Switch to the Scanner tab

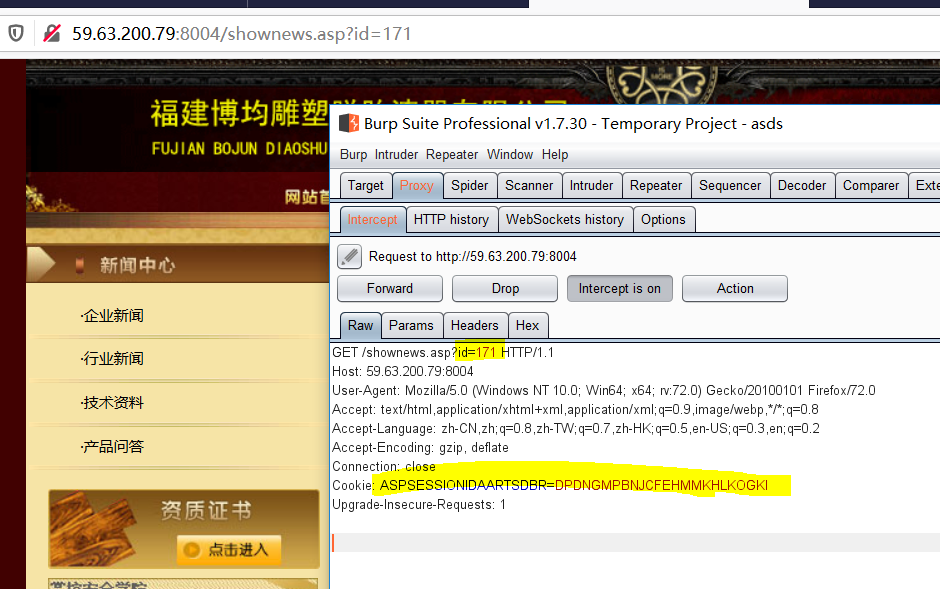529,186
